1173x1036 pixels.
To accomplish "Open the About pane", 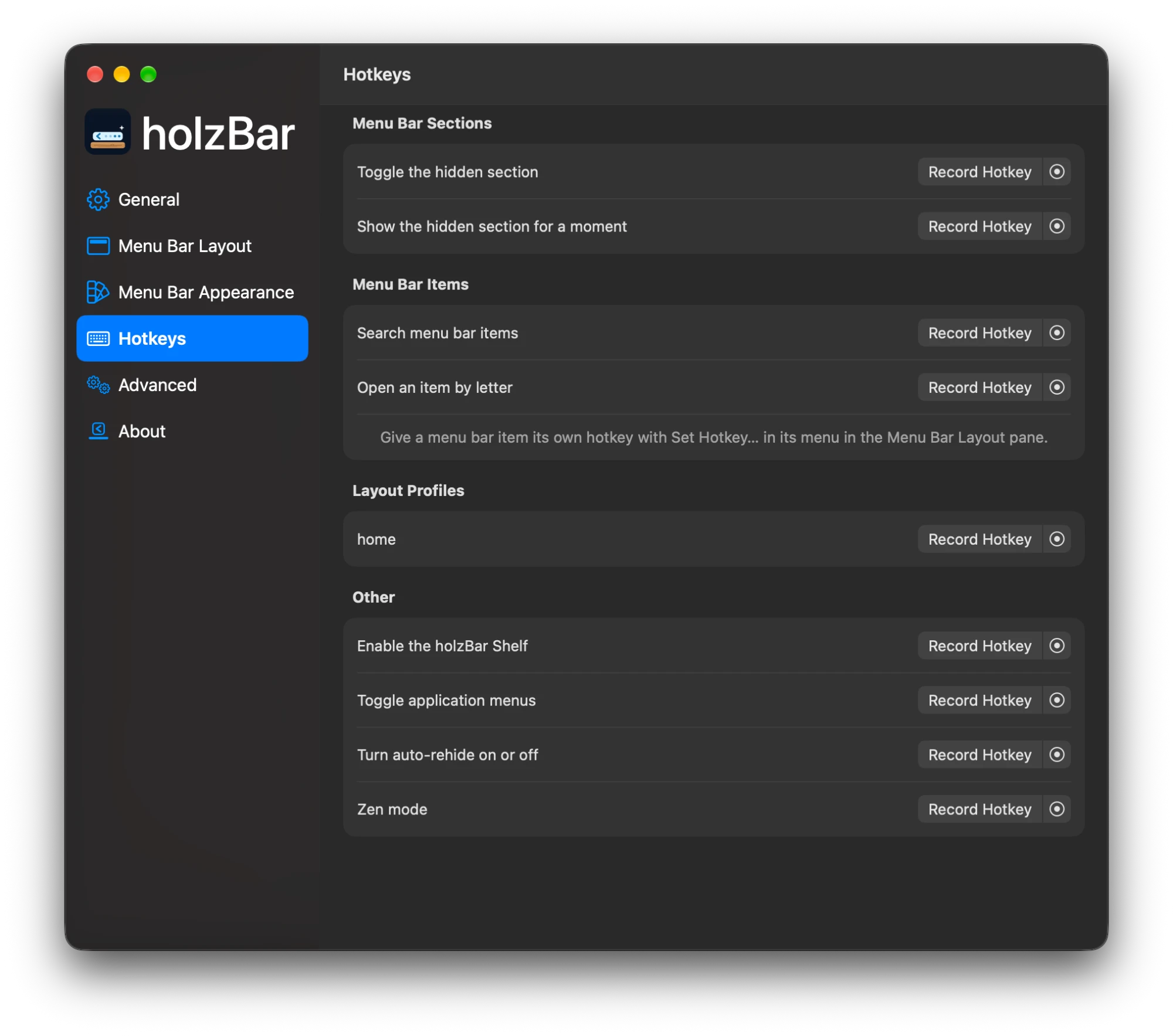I will click(192, 431).
